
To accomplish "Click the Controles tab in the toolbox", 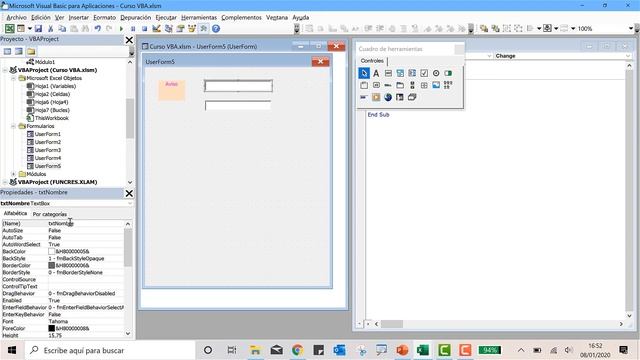I will 372,61.
